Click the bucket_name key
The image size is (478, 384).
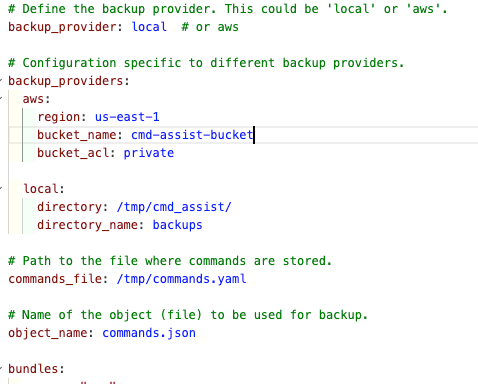point(76,135)
